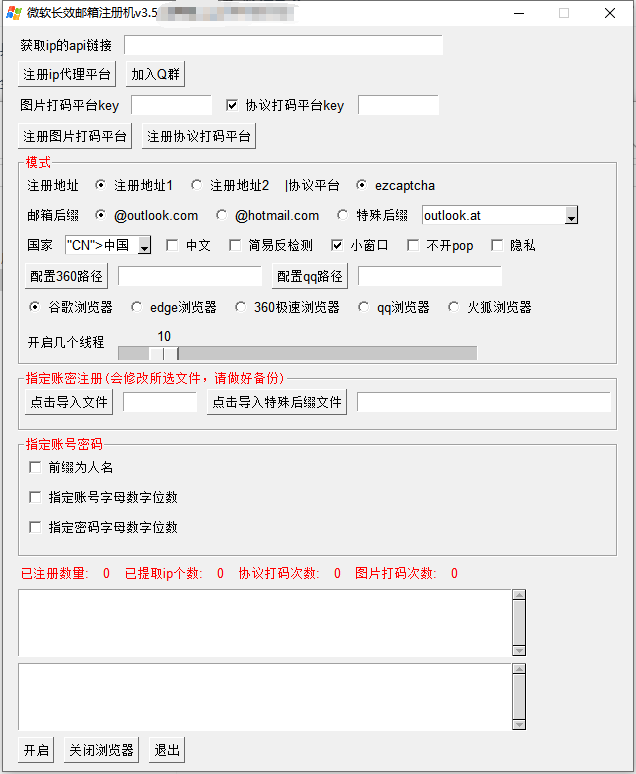Select the edge浏览器 radio option
The image size is (636, 774).
point(137,307)
